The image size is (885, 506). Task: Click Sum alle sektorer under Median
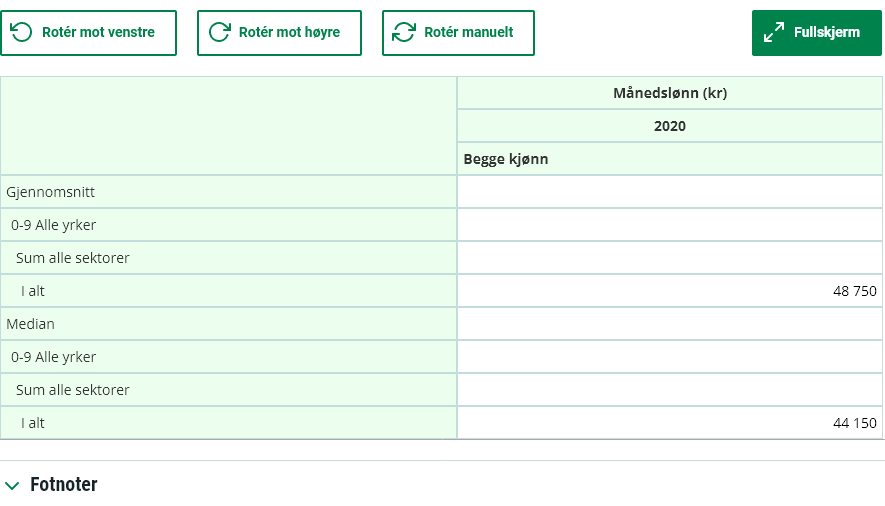pyautogui.click(x=73, y=390)
